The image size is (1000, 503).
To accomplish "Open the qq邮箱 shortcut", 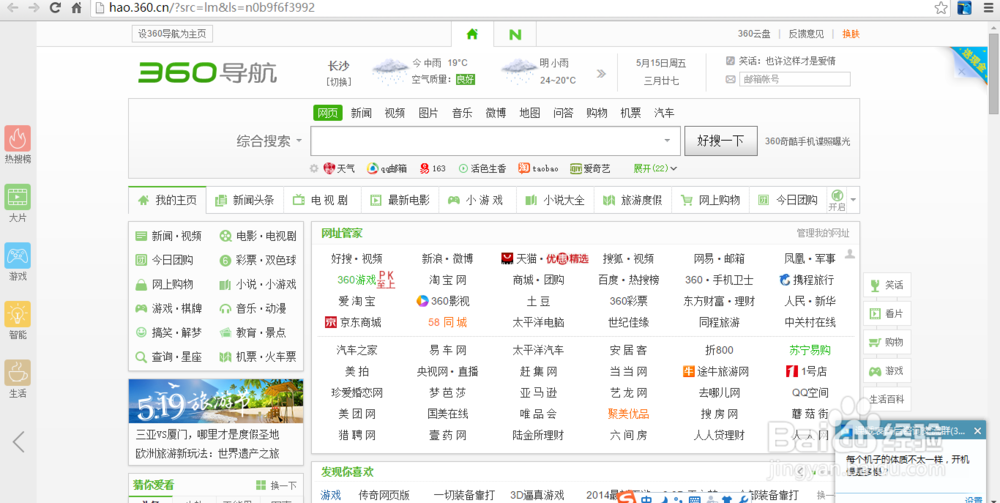I will tap(386, 168).
